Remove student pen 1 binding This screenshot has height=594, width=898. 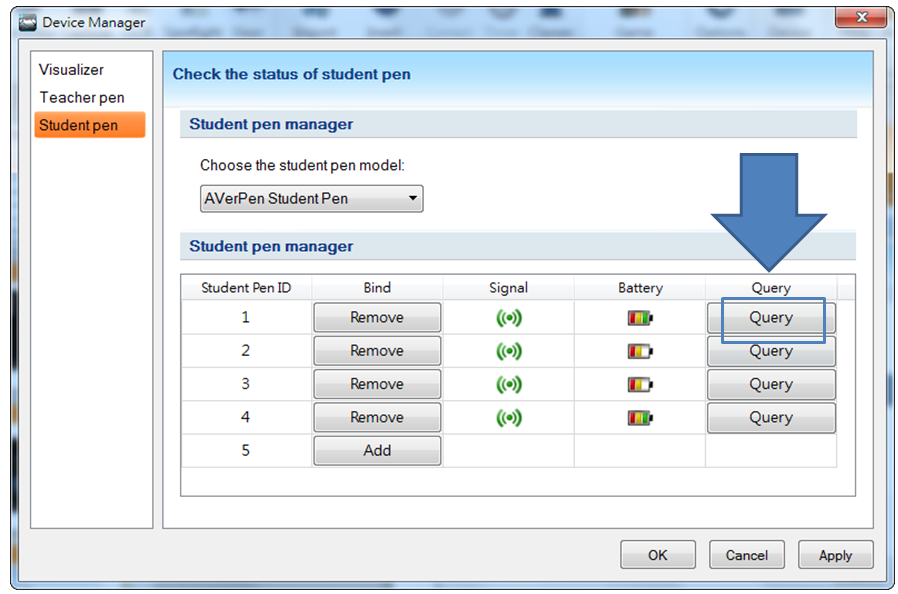(377, 318)
